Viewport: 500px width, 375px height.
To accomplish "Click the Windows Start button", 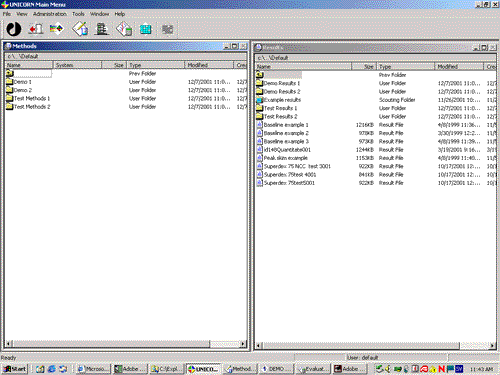I will pos(15,369).
